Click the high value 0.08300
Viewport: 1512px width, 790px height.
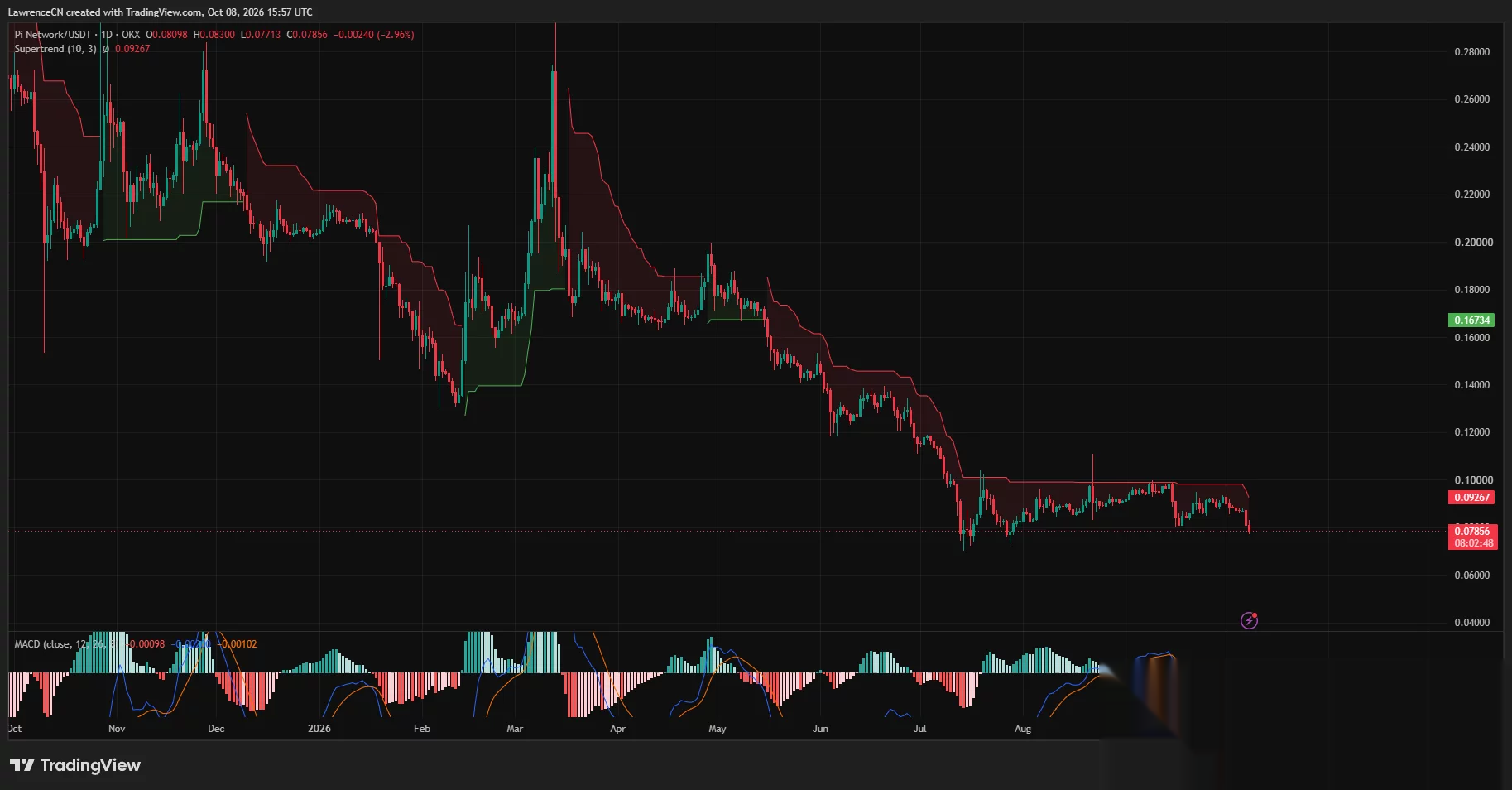tap(217, 35)
